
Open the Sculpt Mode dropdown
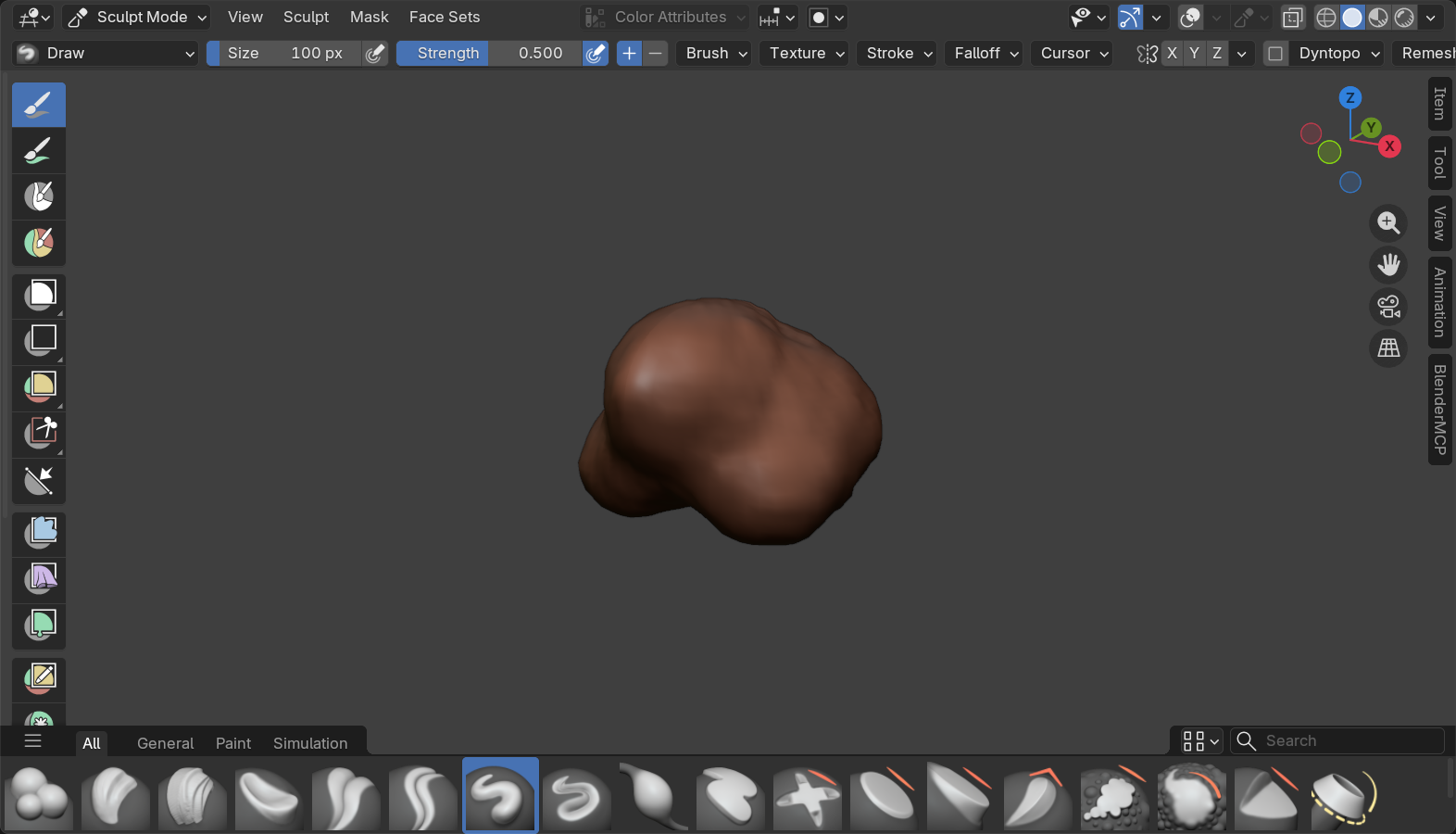click(136, 17)
